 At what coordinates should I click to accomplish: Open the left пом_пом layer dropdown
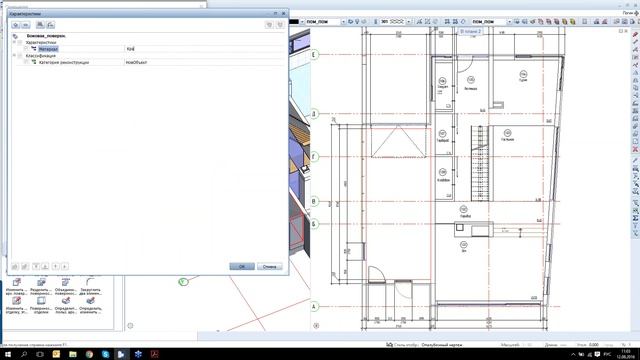343,22
